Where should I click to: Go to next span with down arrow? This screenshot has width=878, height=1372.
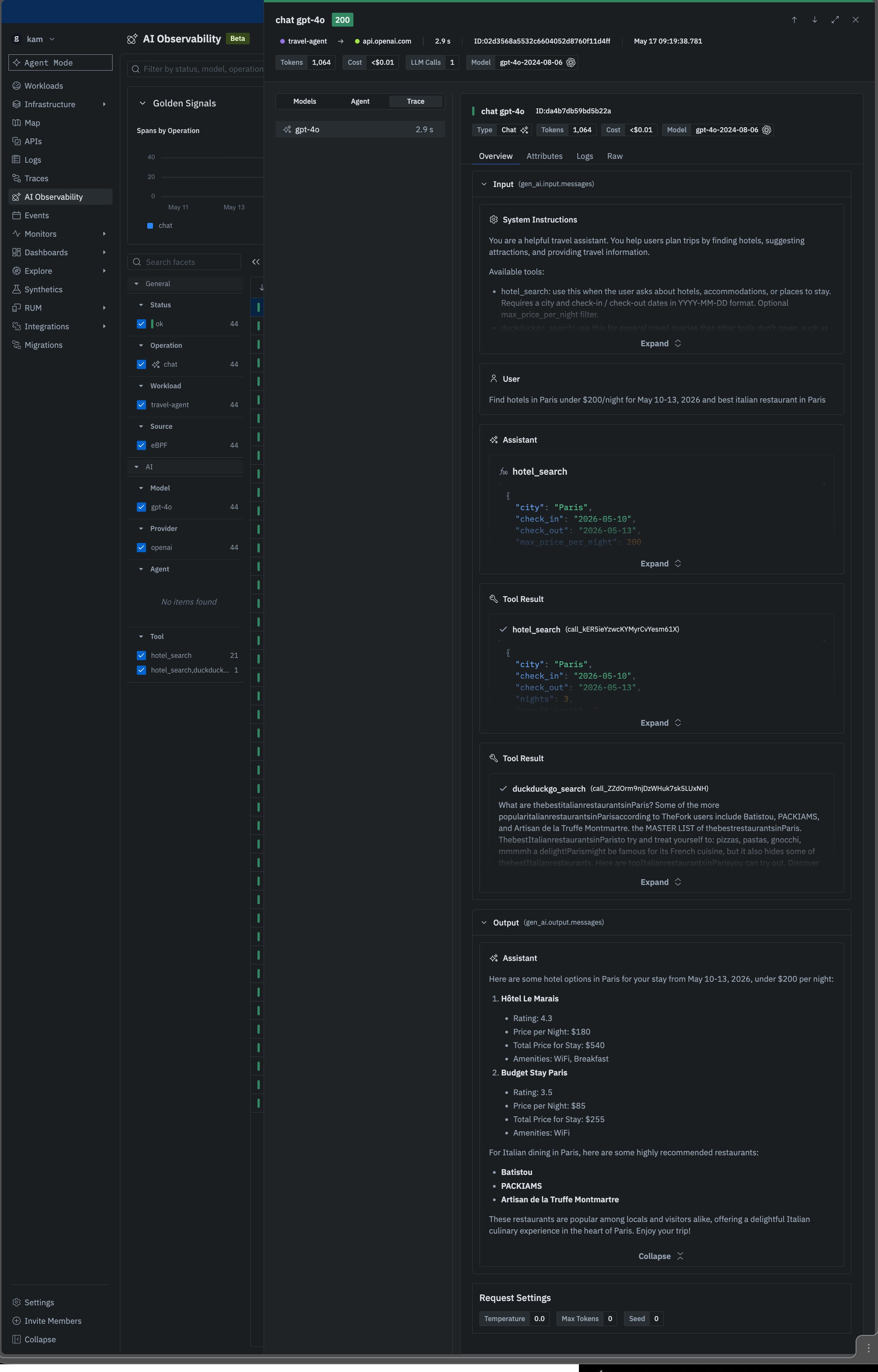click(x=815, y=20)
